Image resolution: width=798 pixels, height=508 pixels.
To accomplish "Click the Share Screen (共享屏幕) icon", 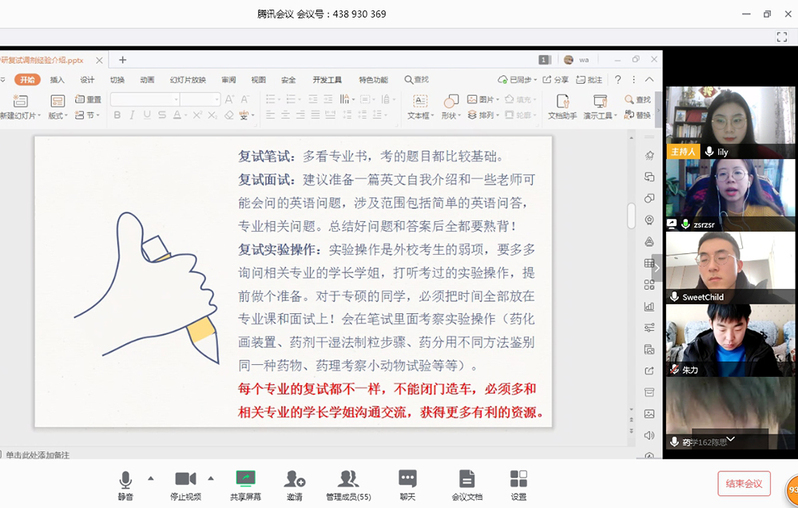I will point(245,480).
